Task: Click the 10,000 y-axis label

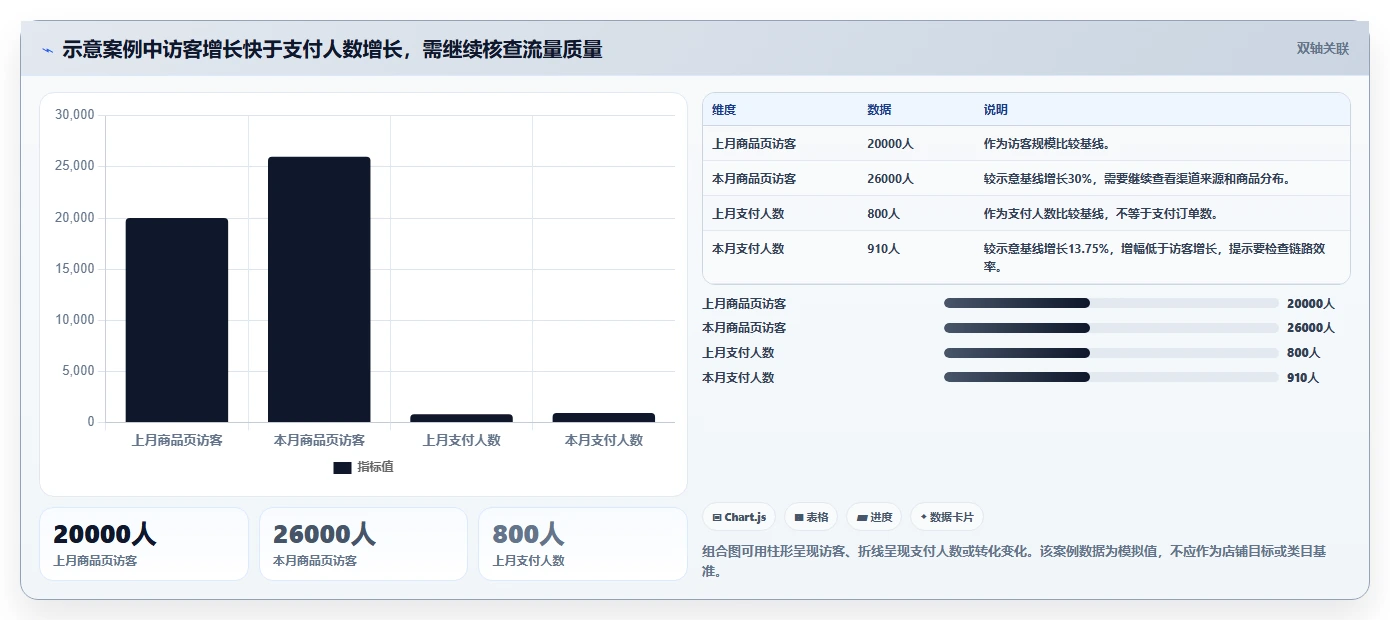Action: [x=75, y=320]
